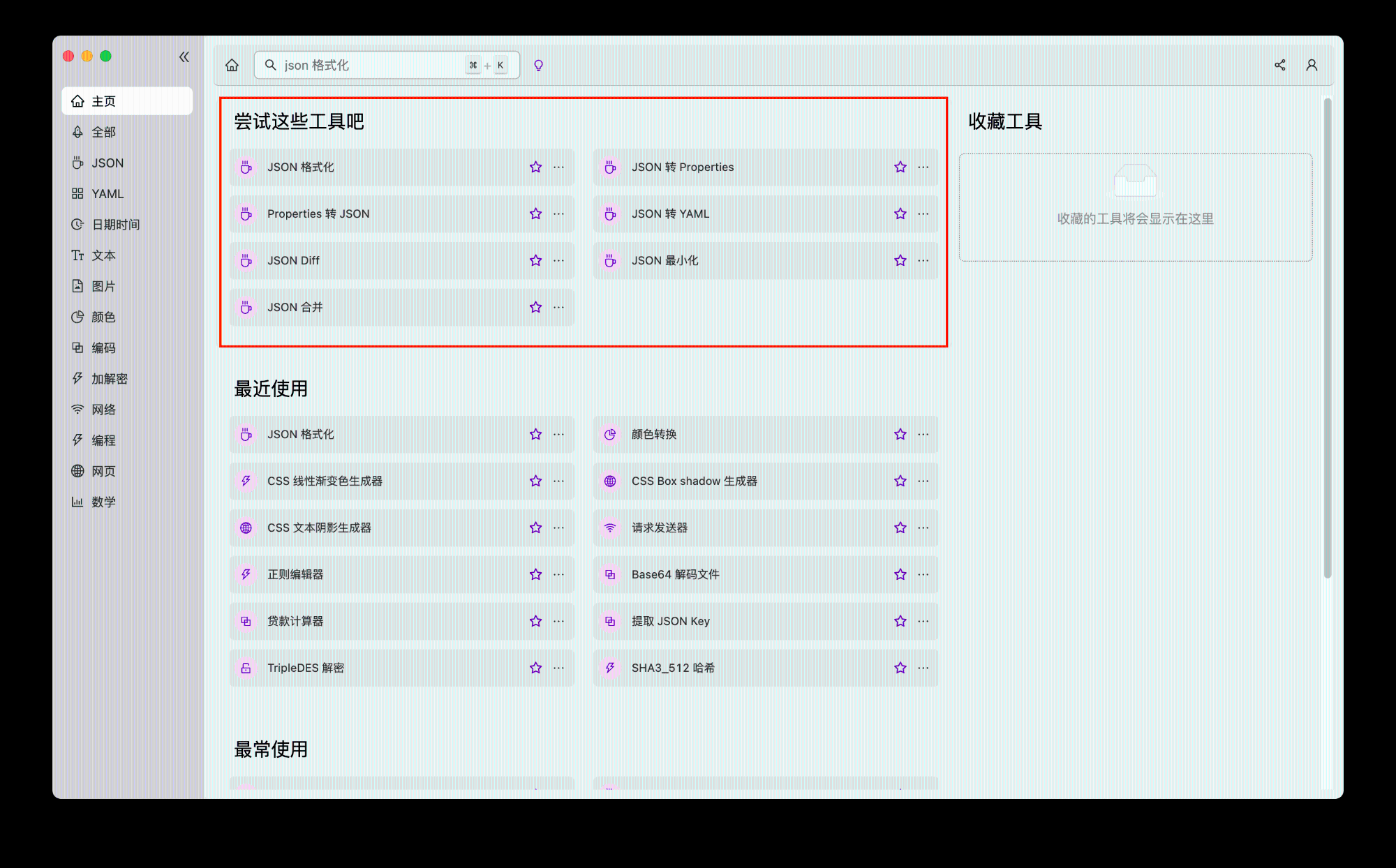The height and width of the screenshot is (868, 1396).
Task: Focus the search field "json 格式化"
Action: (387, 65)
